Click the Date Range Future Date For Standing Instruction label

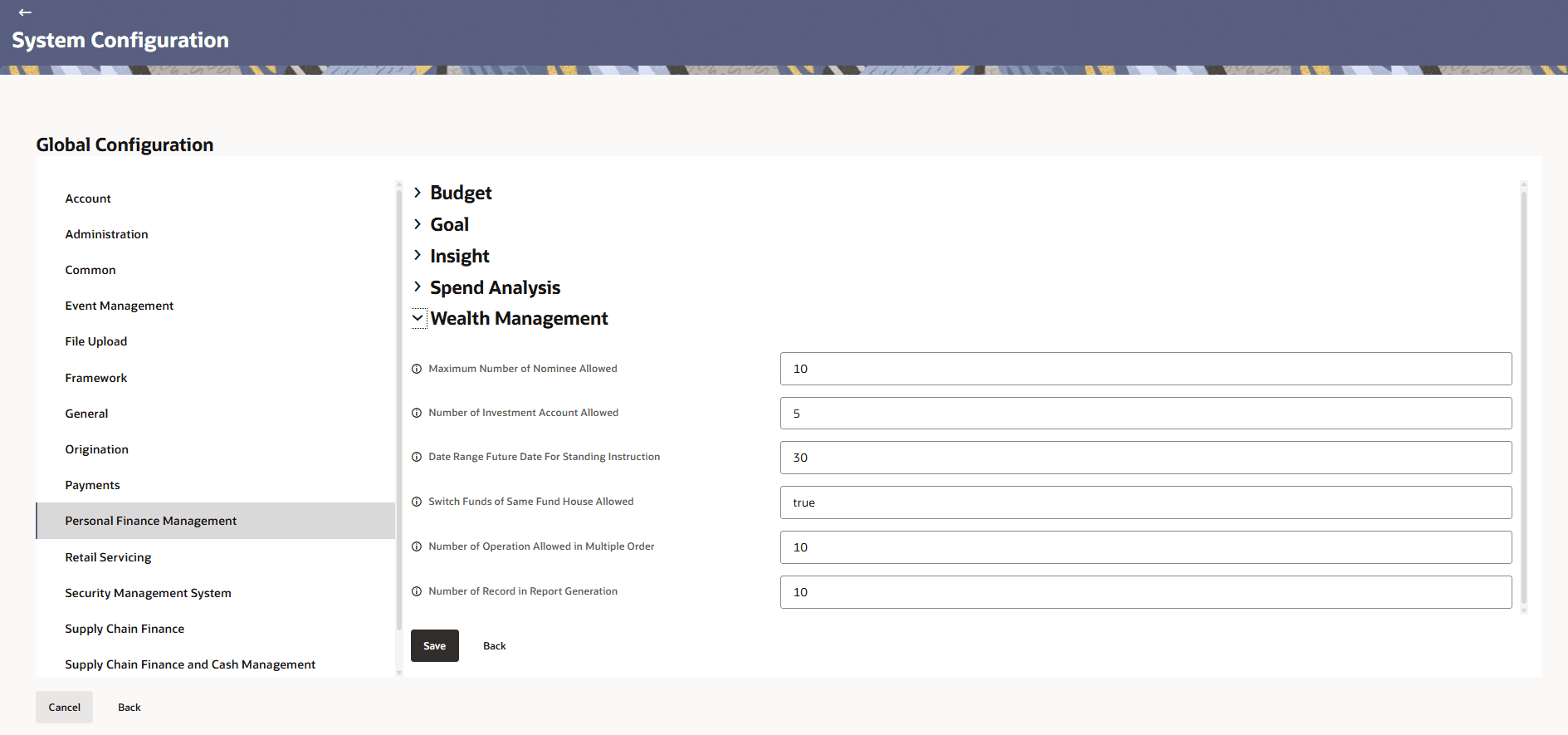point(545,457)
